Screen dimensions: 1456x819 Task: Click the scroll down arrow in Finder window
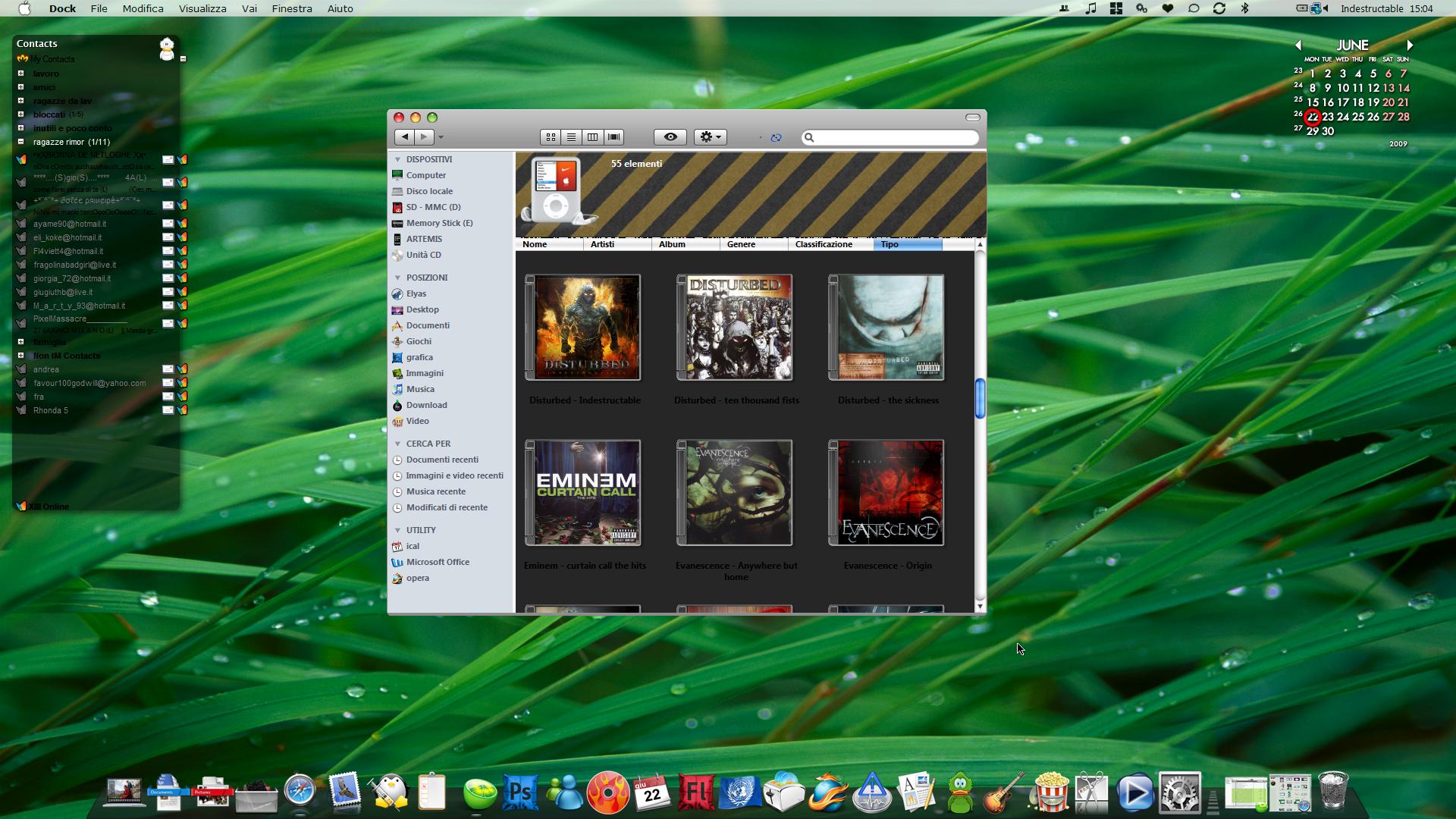pos(980,606)
